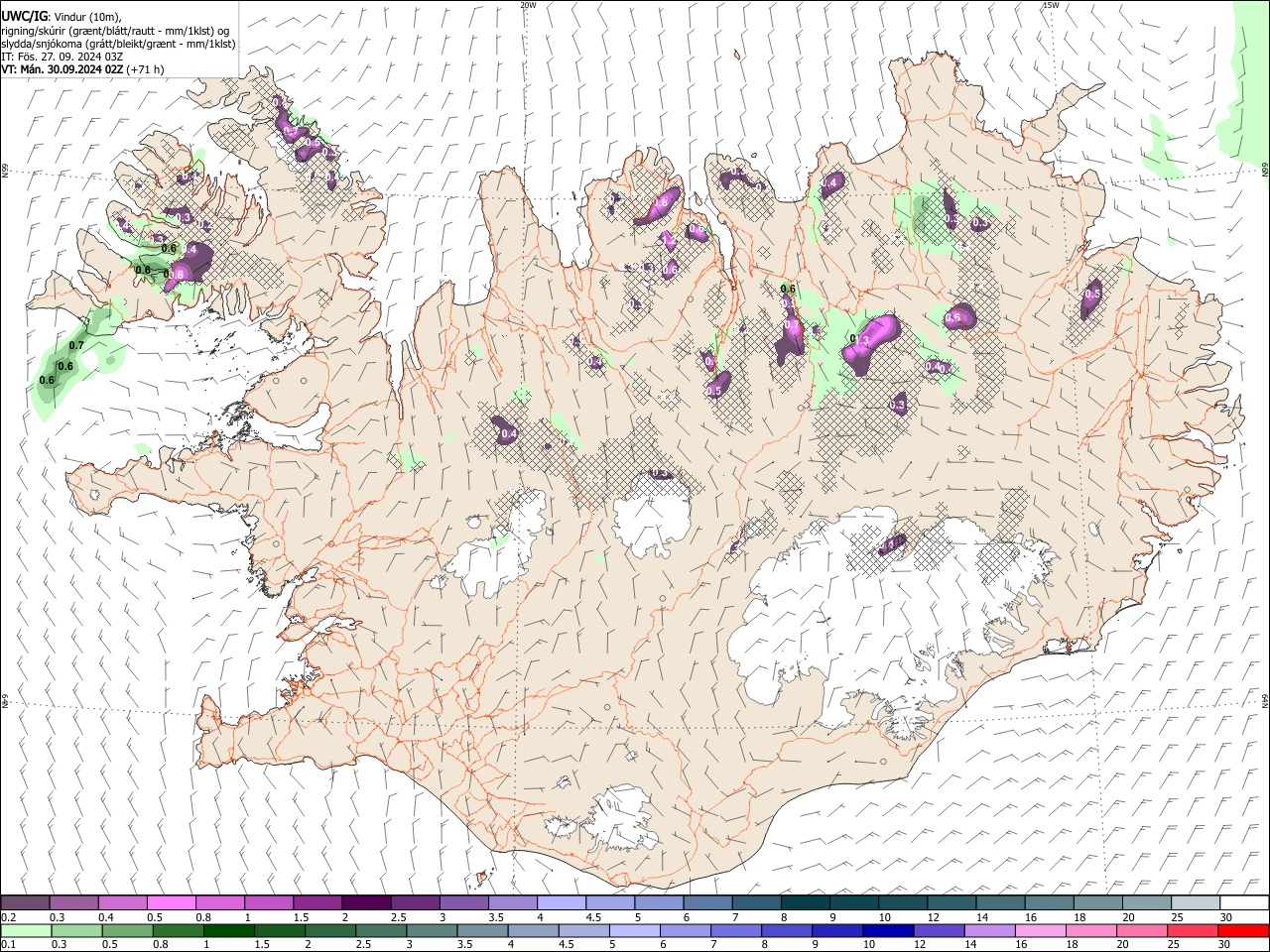Click the '20W' longitude label
1270x952 pixels.
tap(528, 5)
